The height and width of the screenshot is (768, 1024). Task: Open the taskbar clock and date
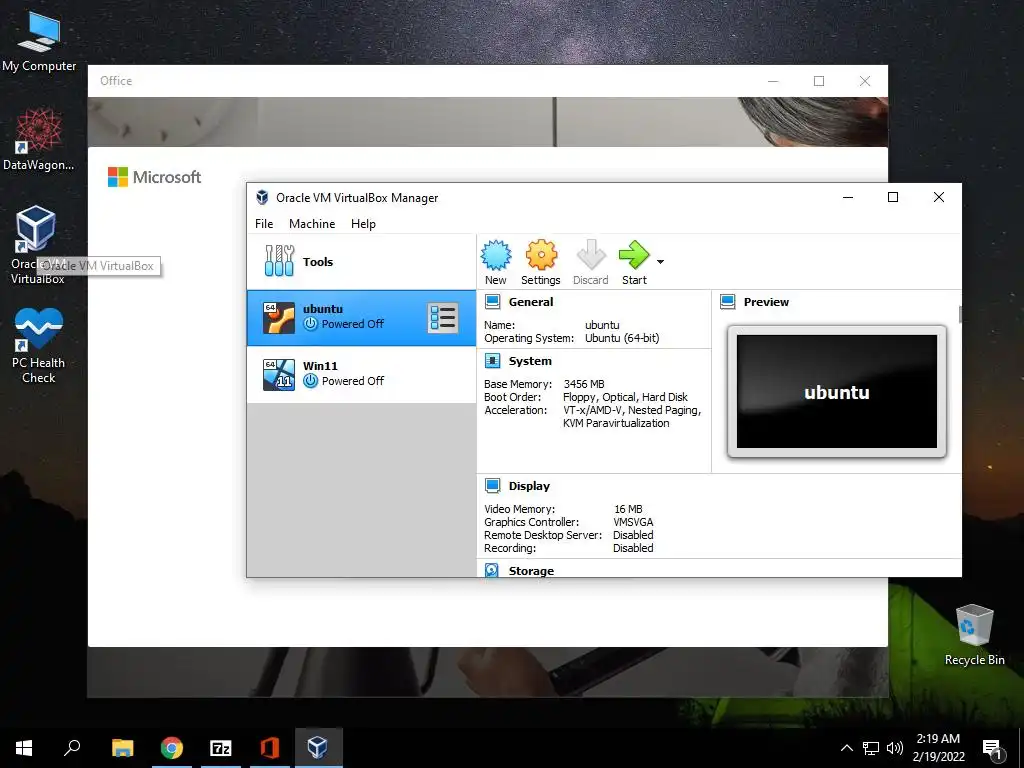[x=938, y=748]
